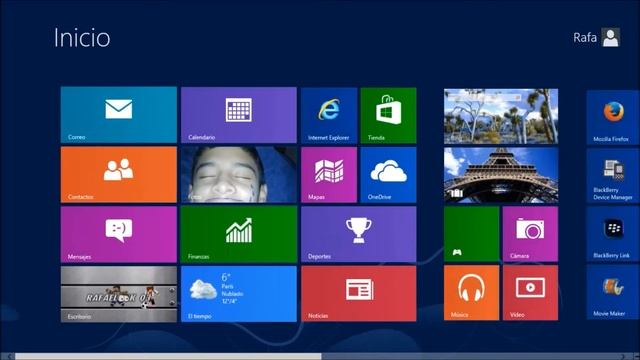The image size is (640, 360).
Task: Open BlackBerry Link tile
Action: click(x=613, y=234)
